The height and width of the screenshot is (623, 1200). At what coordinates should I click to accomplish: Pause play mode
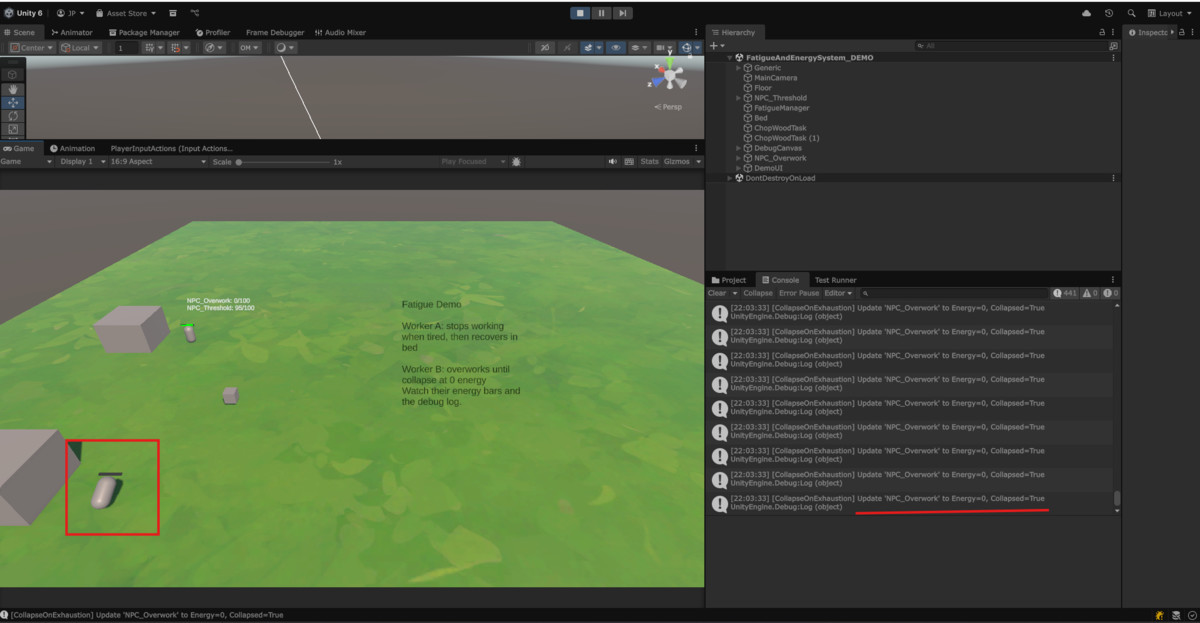coord(601,13)
